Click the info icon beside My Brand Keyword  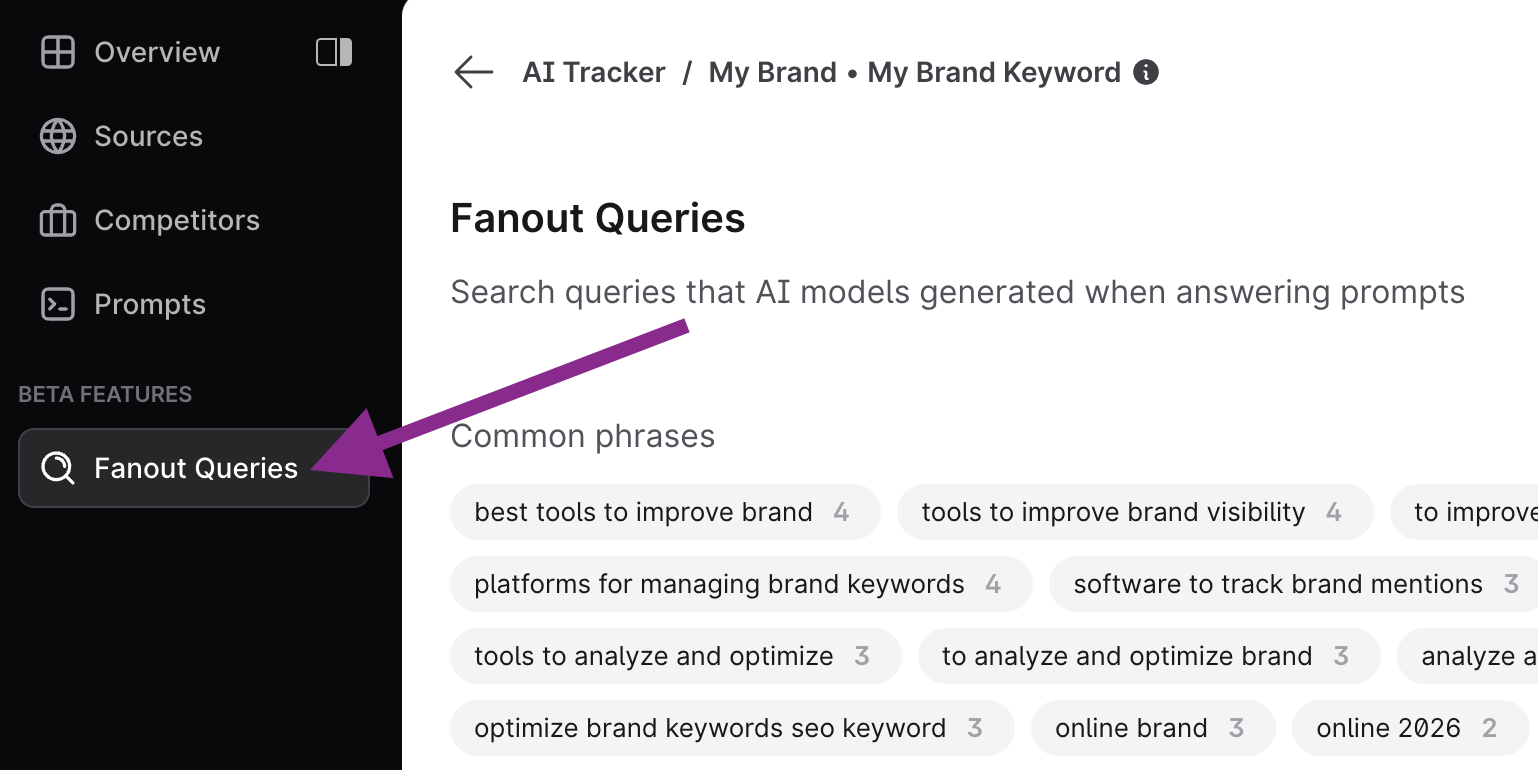1146,73
